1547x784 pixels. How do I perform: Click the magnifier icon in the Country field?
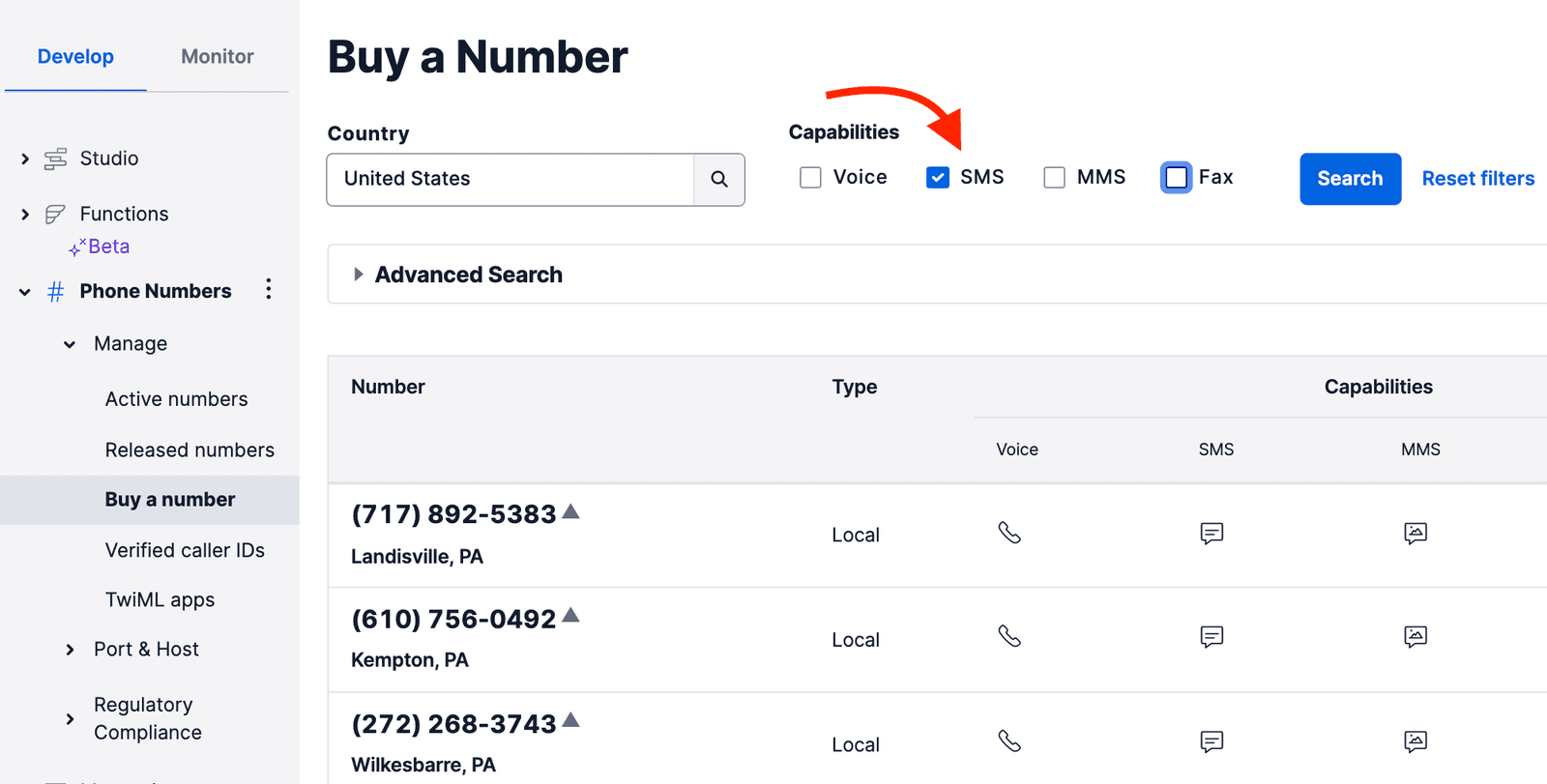click(x=719, y=179)
